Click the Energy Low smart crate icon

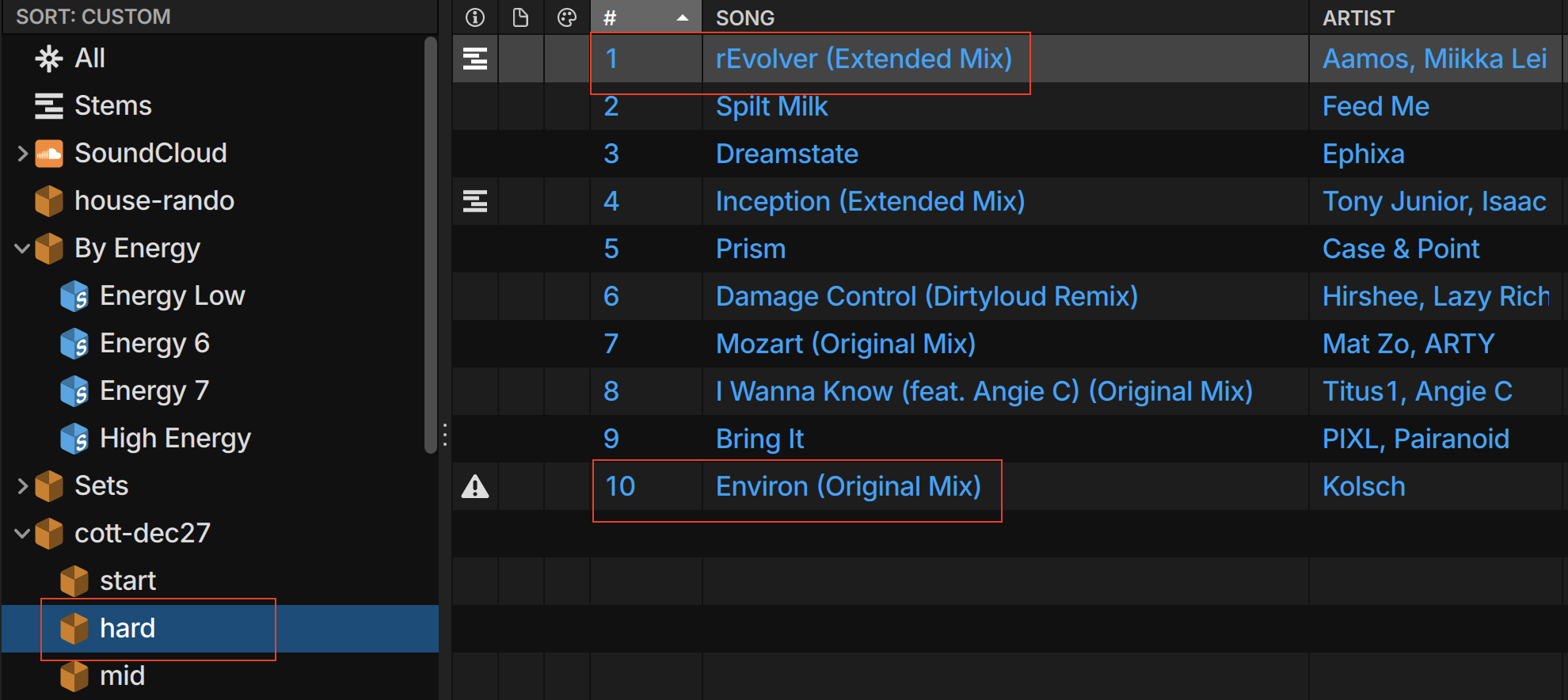point(74,296)
